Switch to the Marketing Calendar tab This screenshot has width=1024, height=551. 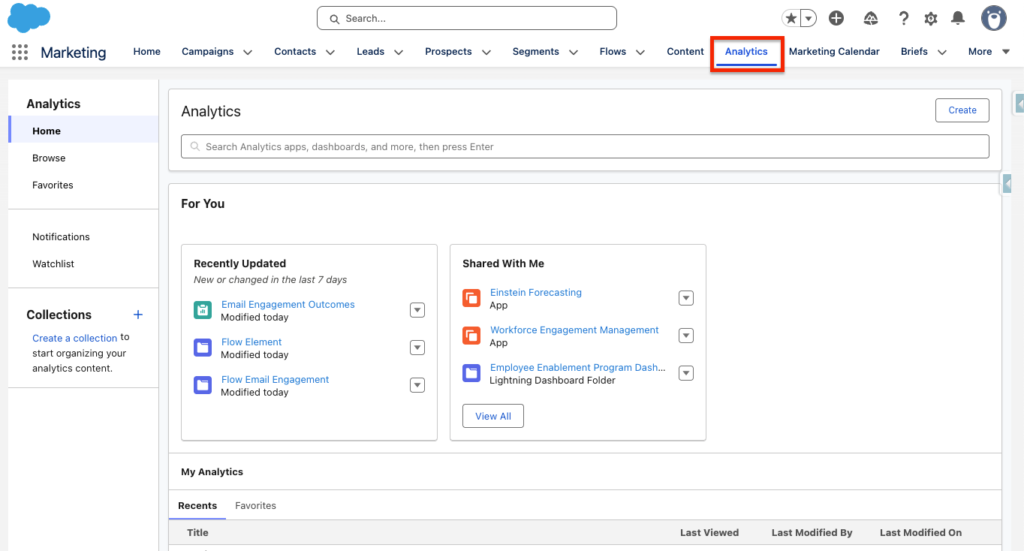point(834,52)
